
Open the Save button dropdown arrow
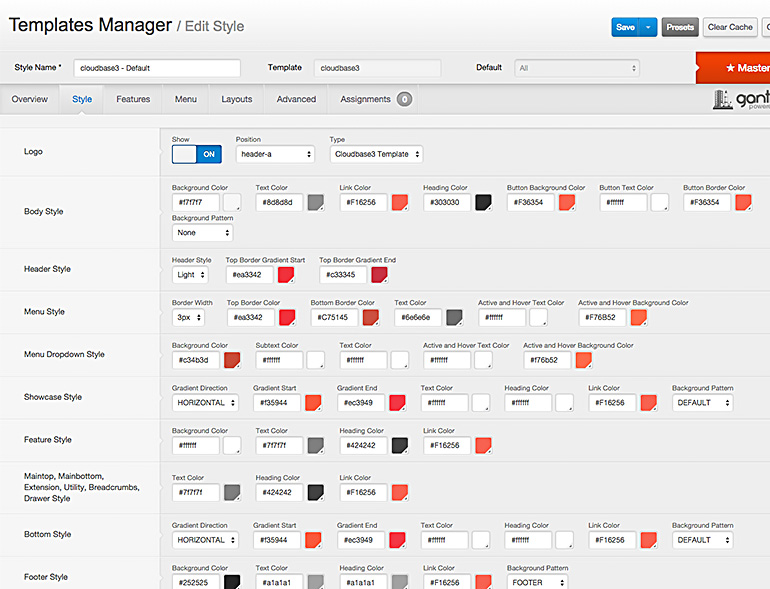coord(648,27)
